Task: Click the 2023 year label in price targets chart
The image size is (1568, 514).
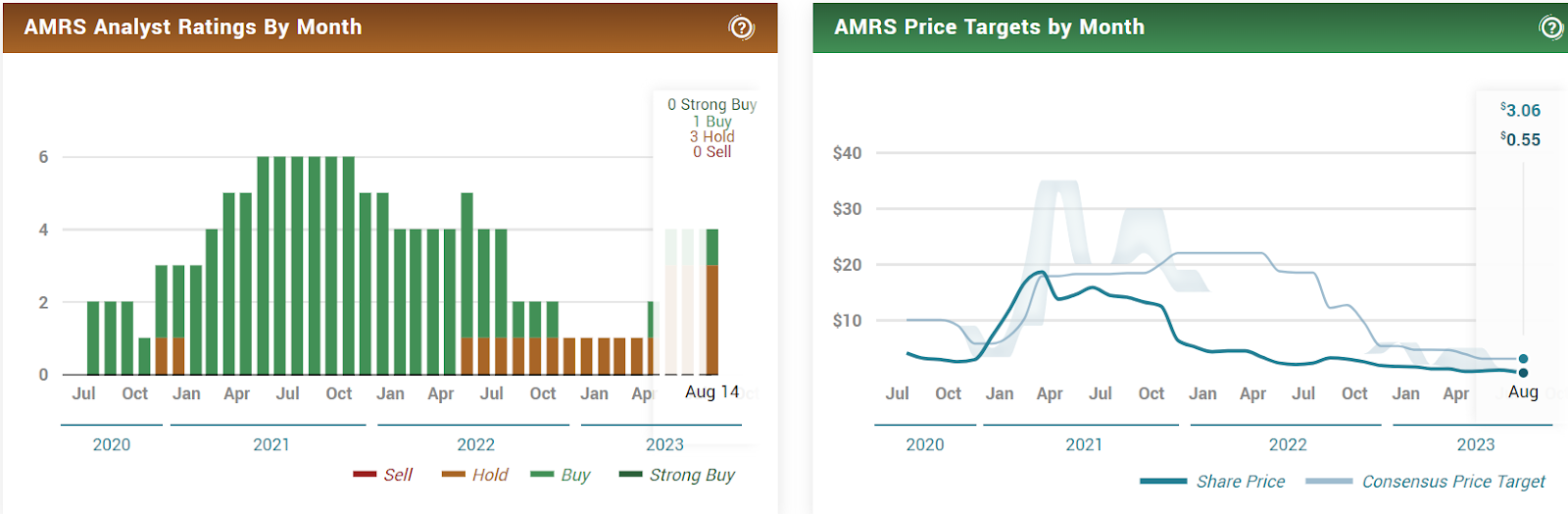Action: tap(1476, 445)
